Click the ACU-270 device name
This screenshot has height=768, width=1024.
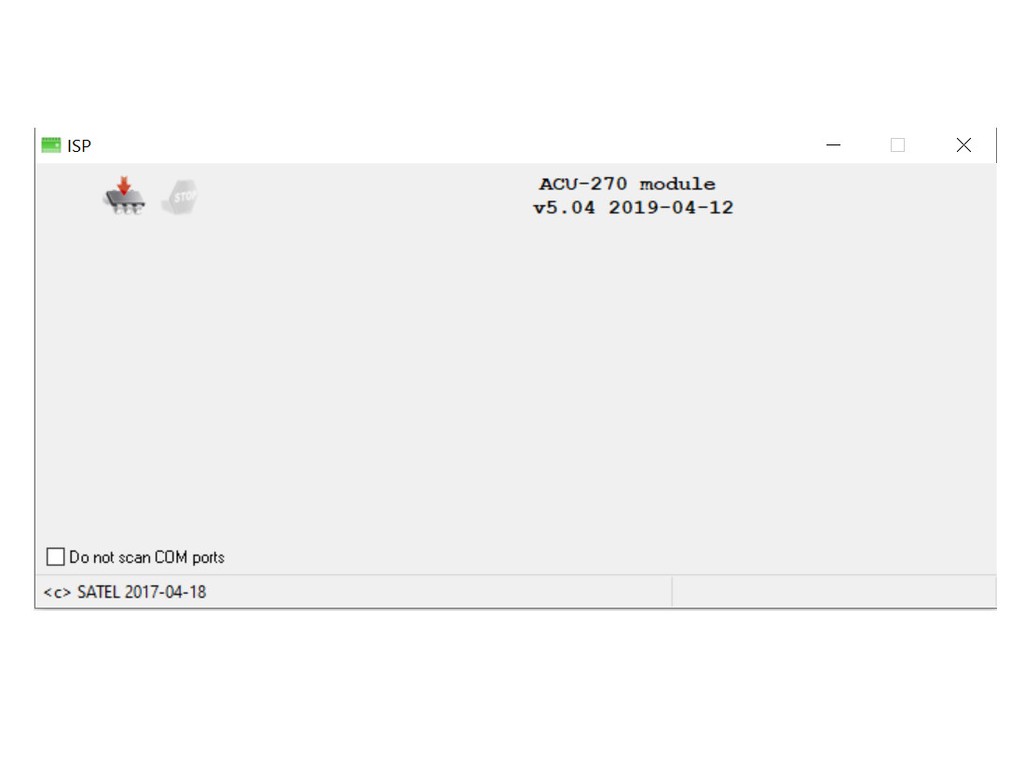(583, 184)
